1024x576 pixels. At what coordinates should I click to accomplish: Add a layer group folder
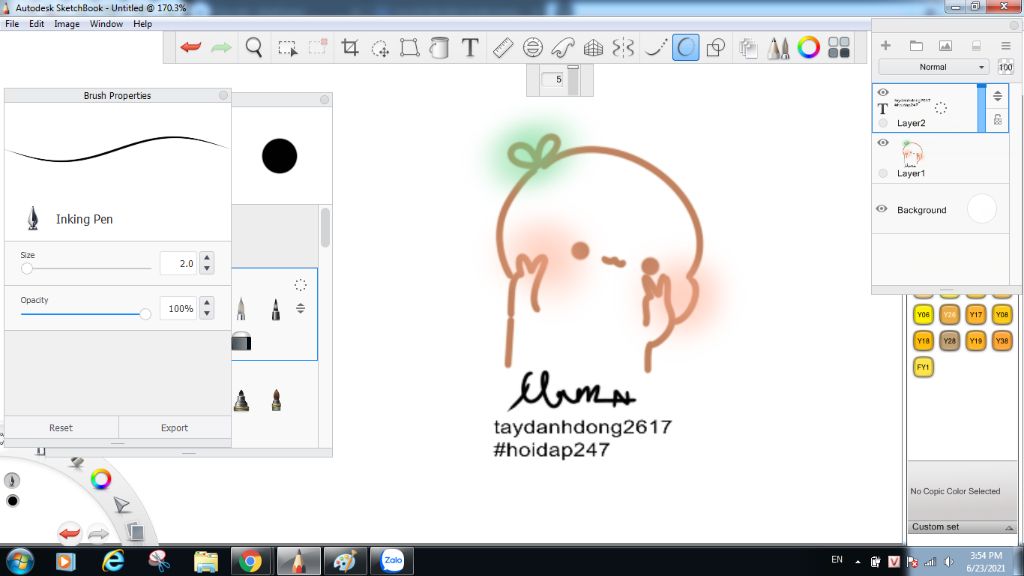916,45
